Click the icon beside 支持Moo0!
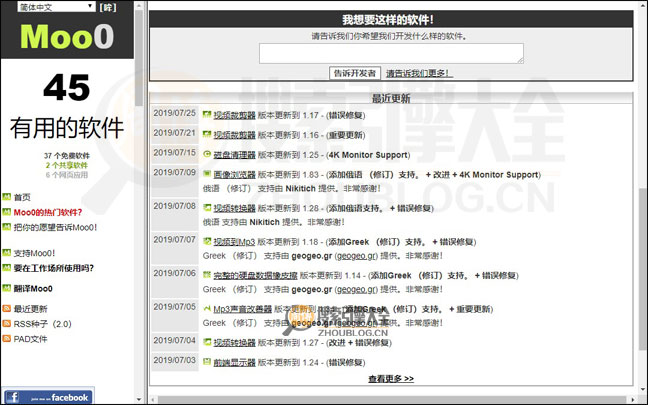Image resolution: width=648 pixels, height=405 pixels. tap(7, 253)
